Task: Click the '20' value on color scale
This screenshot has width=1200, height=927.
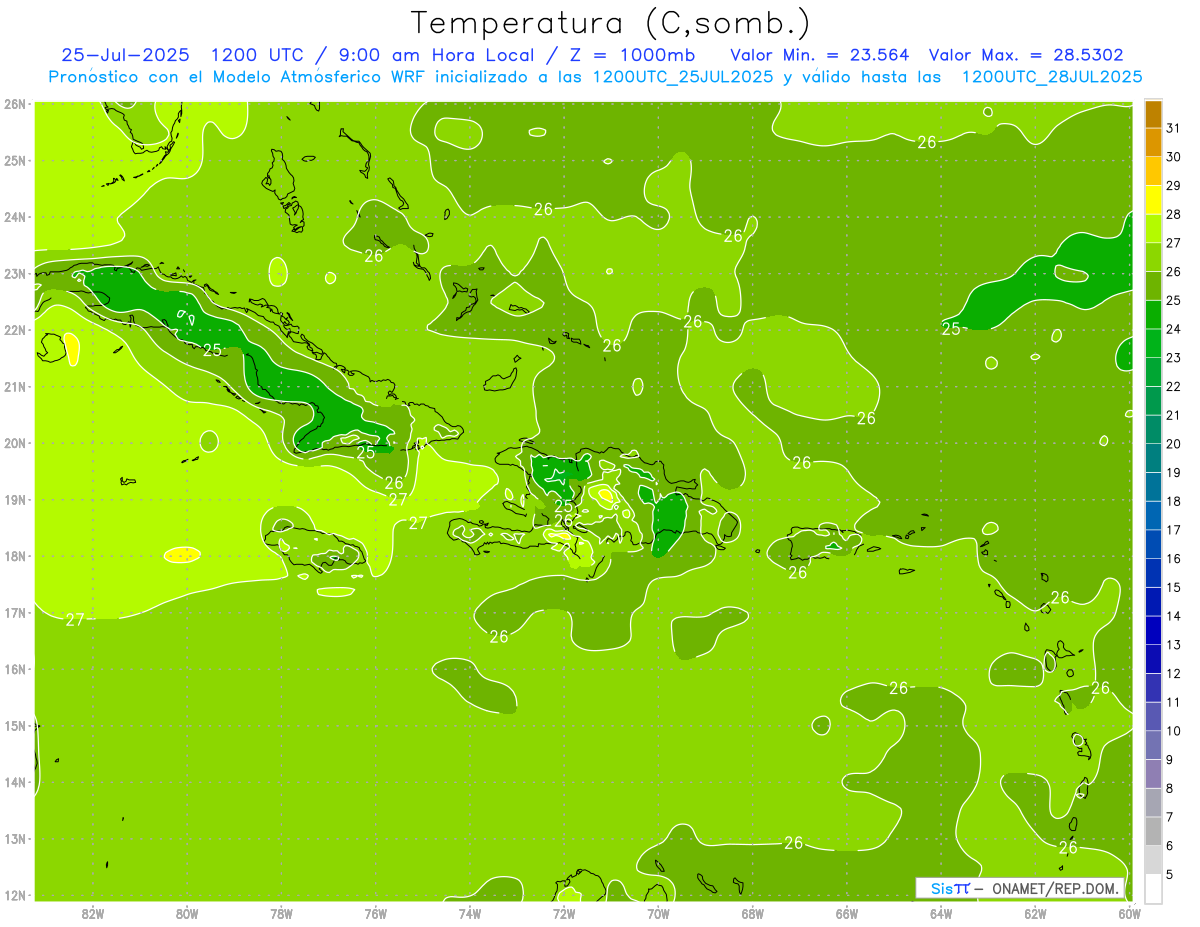Action: point(1173,444)
